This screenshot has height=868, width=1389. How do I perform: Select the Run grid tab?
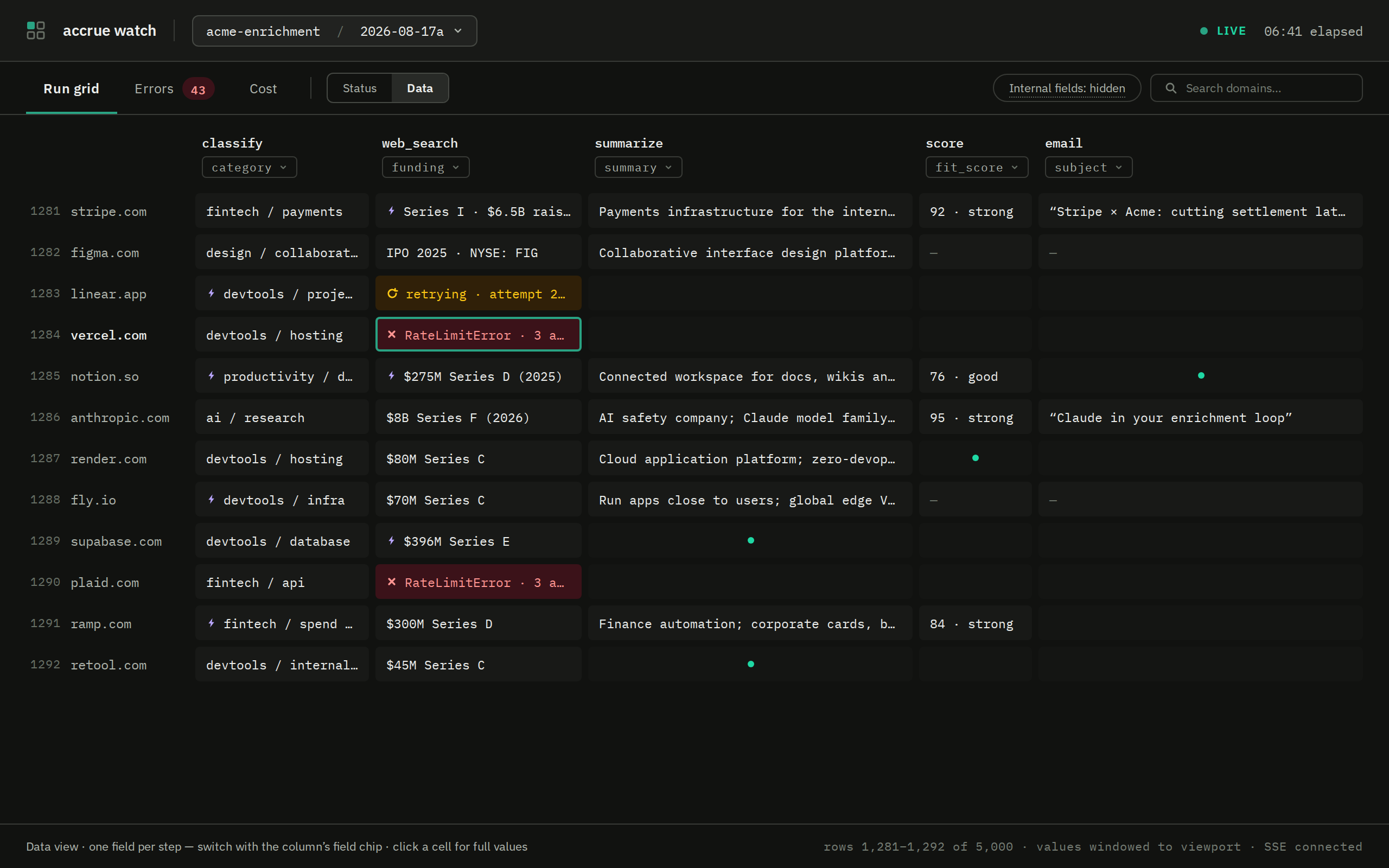tap(71, 88)
